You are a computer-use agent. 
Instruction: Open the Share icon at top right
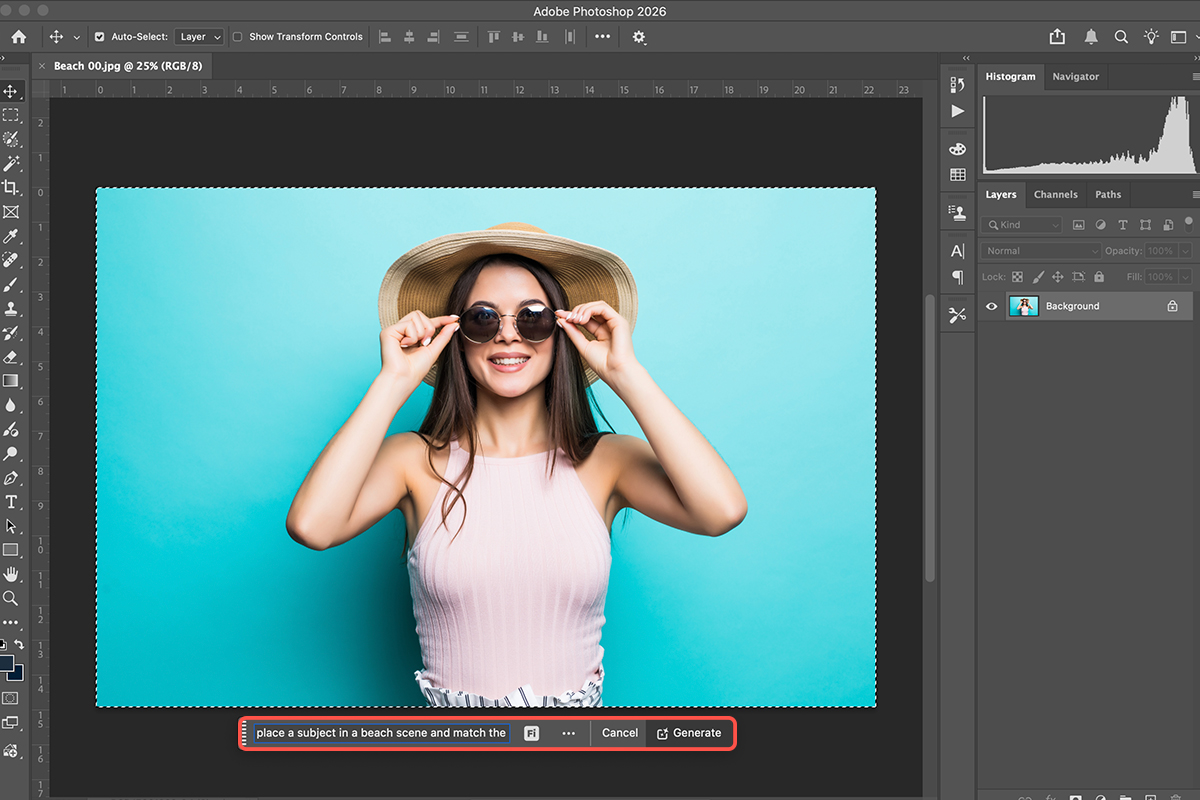1057,37
